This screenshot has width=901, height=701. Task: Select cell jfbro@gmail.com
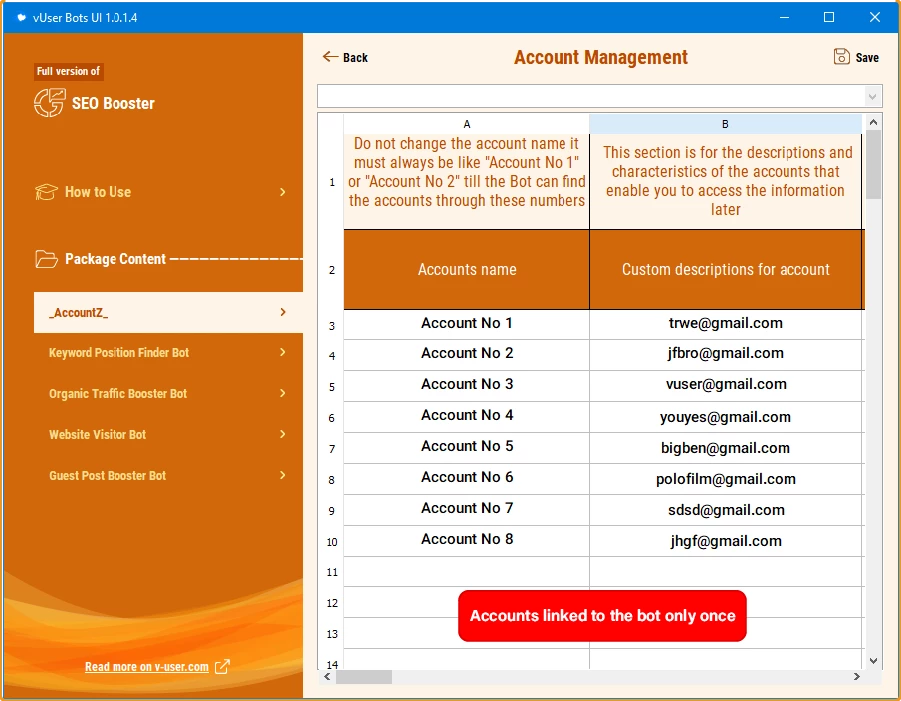(x=725, y=353)
